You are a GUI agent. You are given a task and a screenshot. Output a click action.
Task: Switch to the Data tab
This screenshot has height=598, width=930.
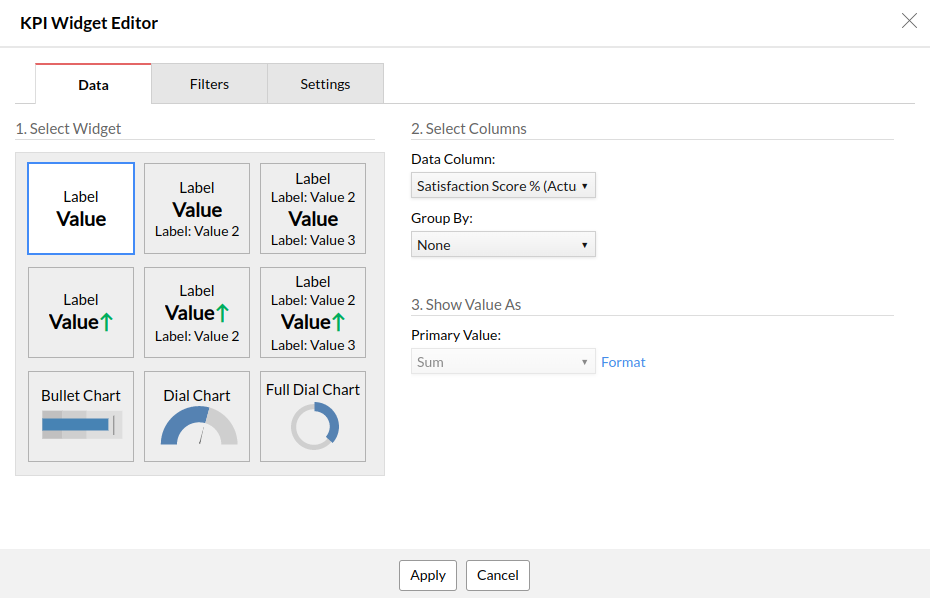93,84
